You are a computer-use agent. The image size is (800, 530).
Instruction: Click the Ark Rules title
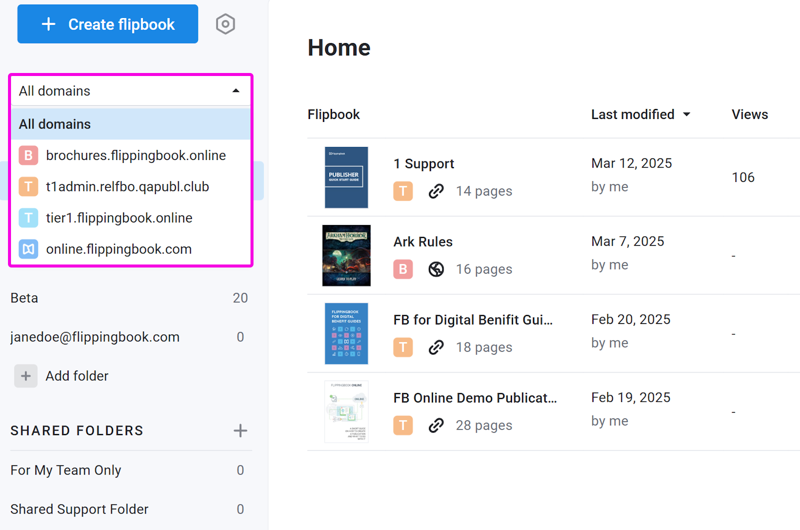tap(423, 242)
